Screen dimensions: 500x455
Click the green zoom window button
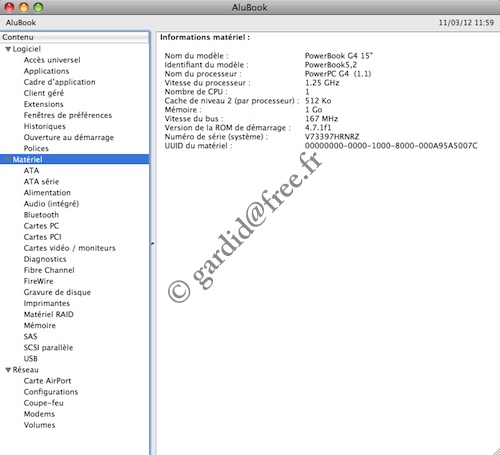pos(38,7)
